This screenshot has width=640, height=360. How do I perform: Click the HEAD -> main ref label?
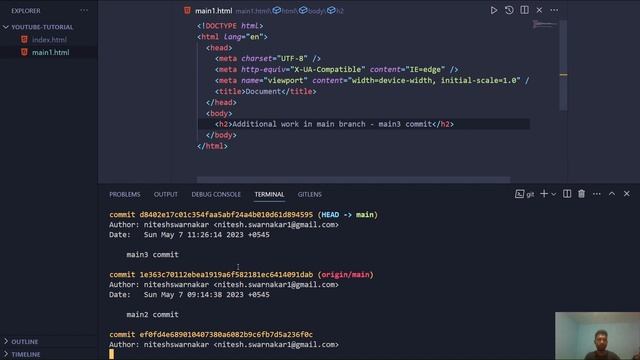(x=347, y=215)
